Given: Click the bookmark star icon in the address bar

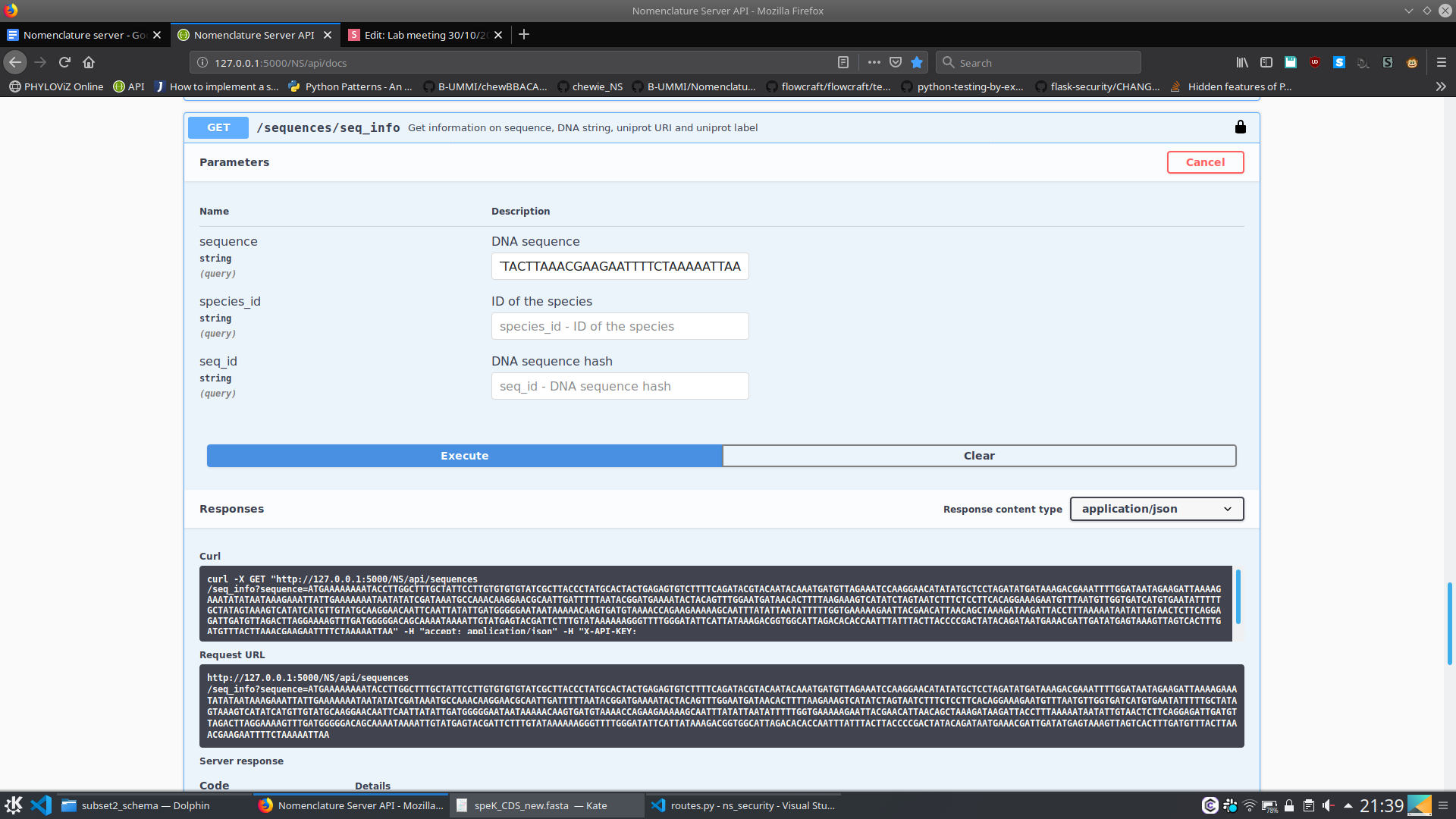Looking at the screenshot, I should point(917,63).
